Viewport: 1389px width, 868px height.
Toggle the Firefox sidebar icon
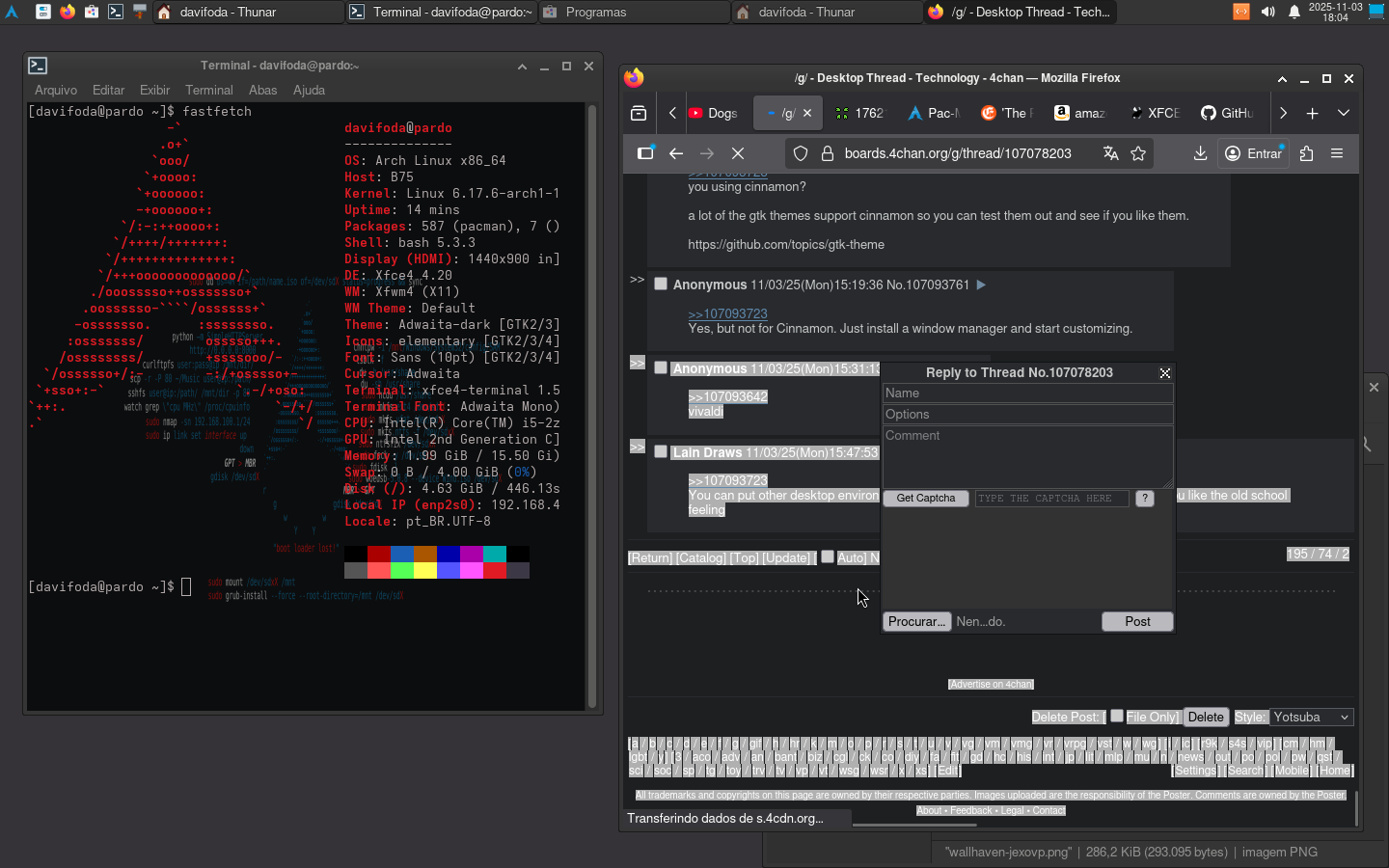tap(645, 153)
